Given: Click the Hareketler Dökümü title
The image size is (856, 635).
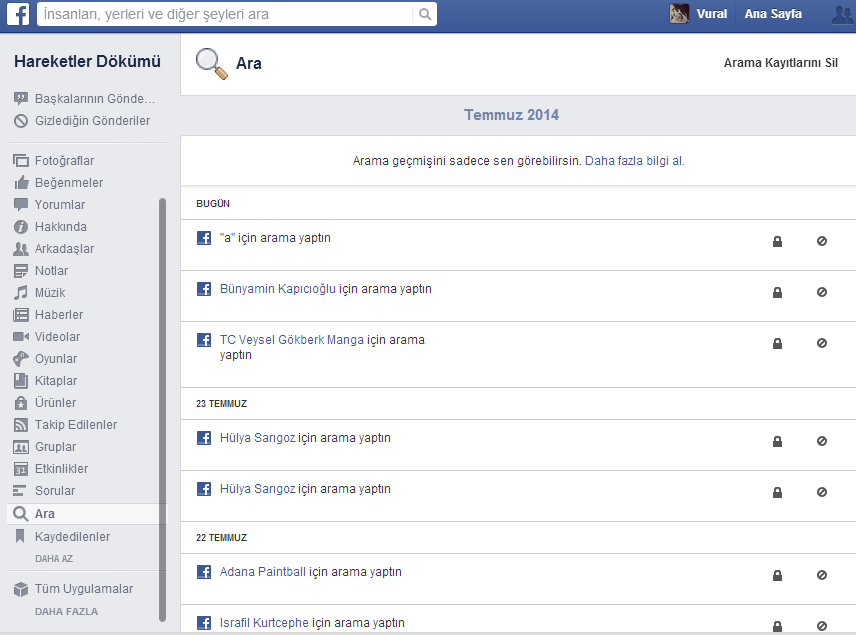Looking at the screenshot, I should point(87,61).
